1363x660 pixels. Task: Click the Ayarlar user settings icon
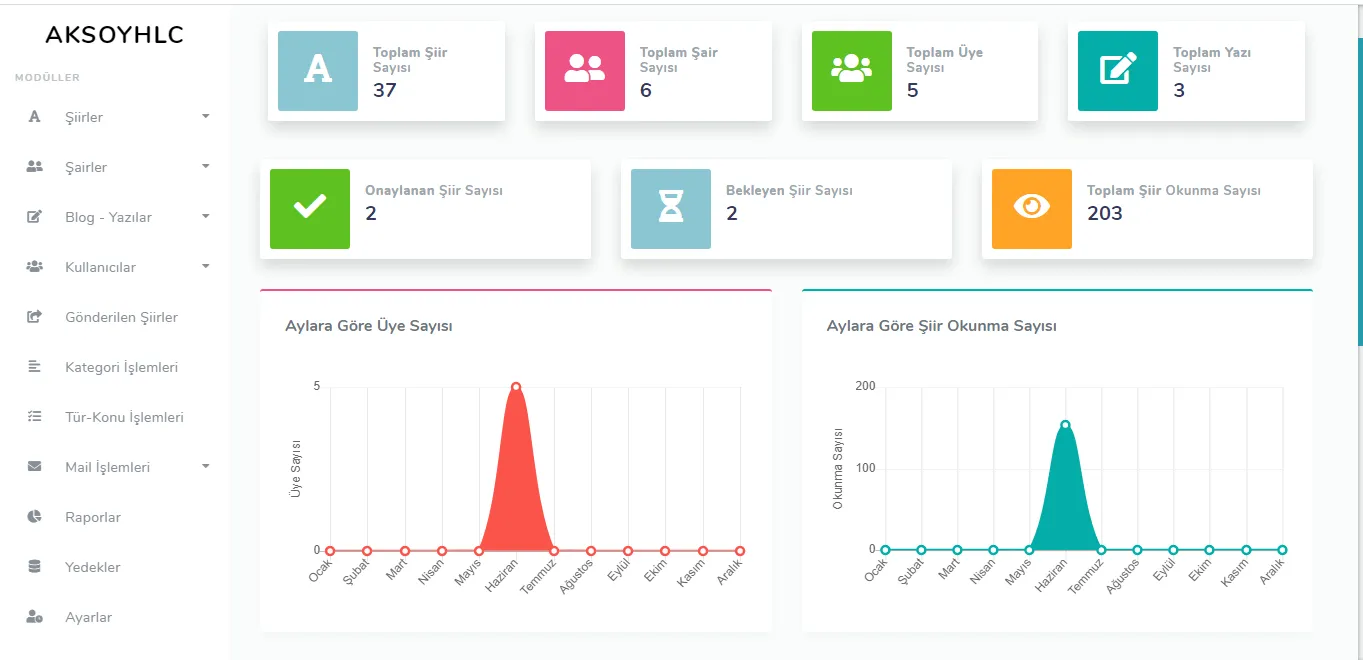(x=34, y=617)
